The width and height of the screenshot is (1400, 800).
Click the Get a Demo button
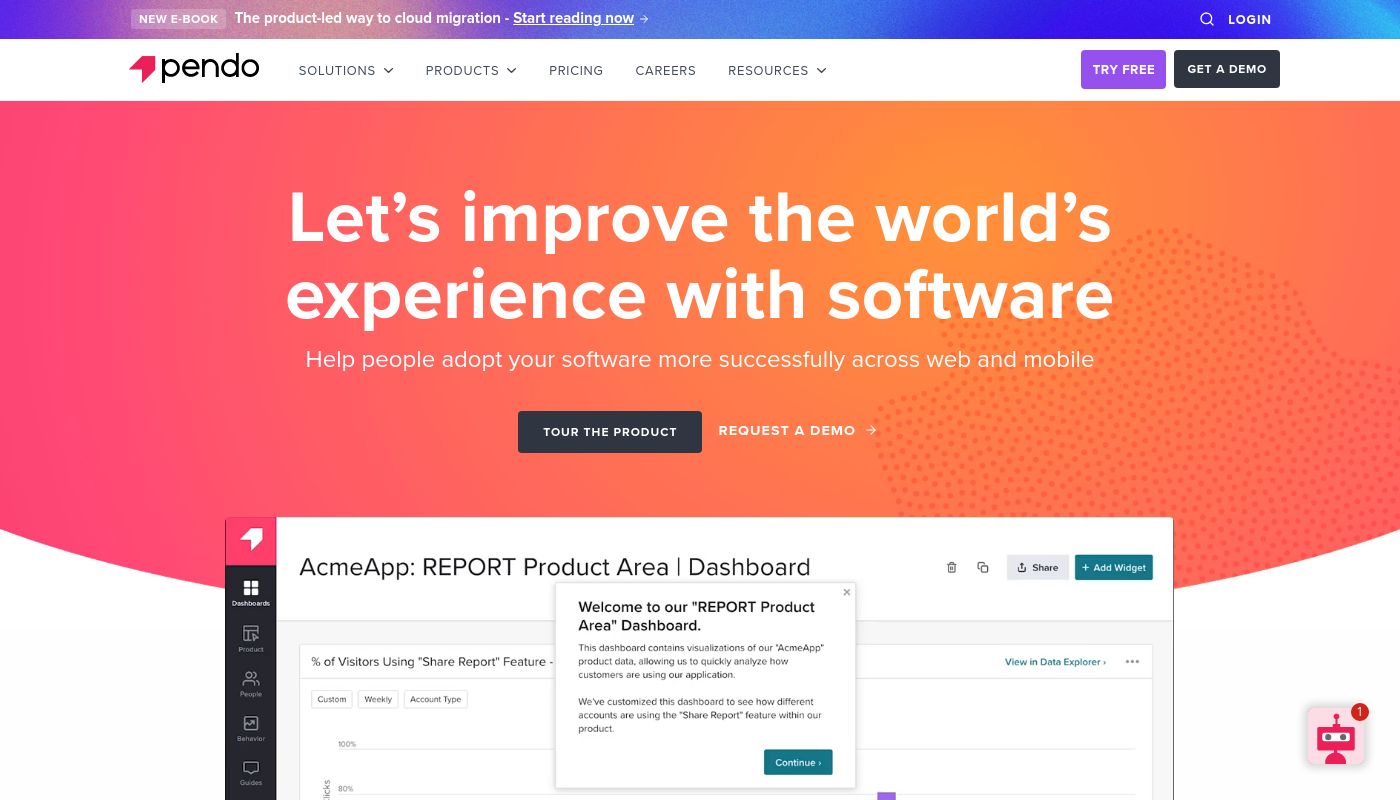(1227, 69)
